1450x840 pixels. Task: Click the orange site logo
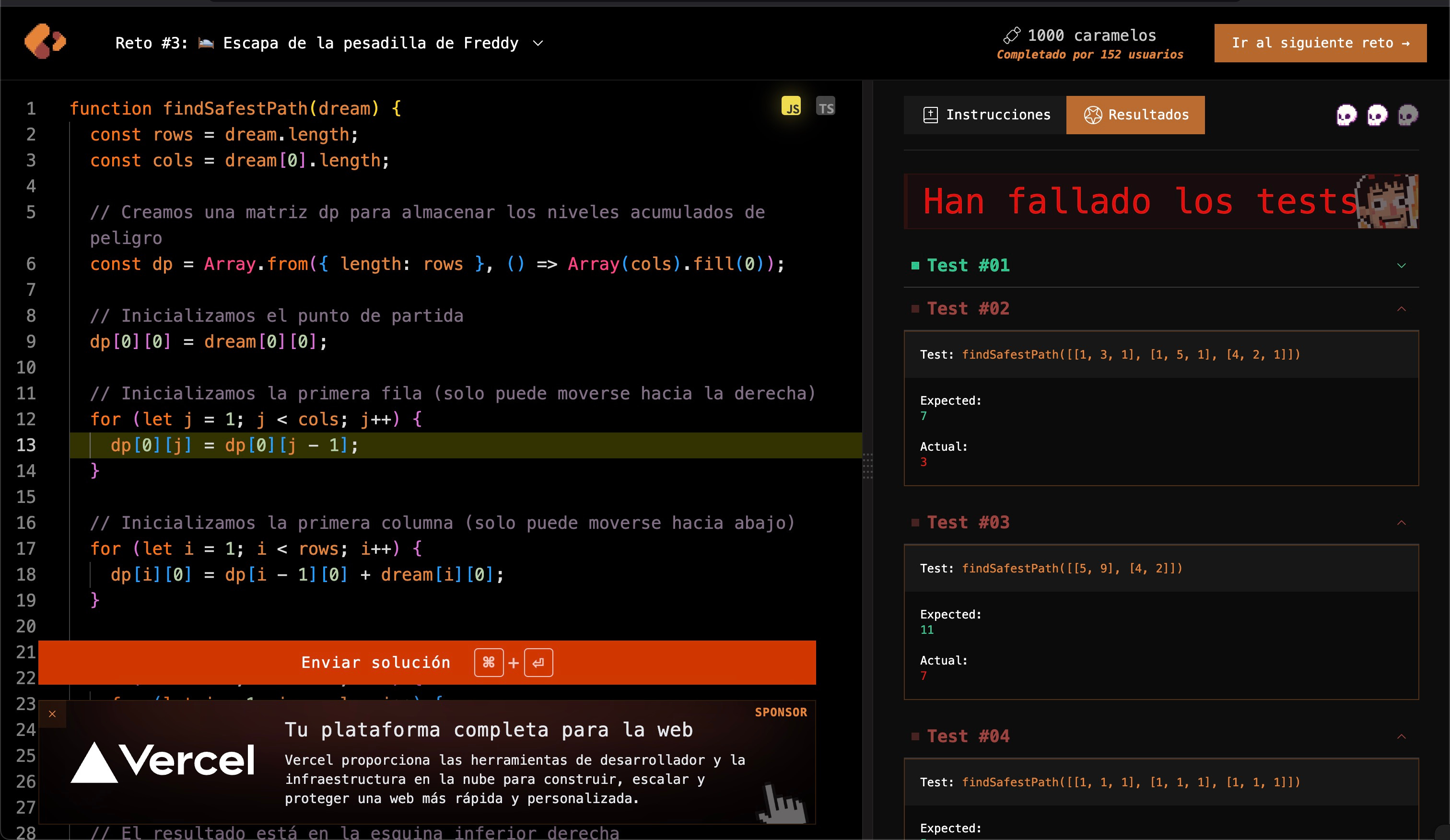point(45,41)
